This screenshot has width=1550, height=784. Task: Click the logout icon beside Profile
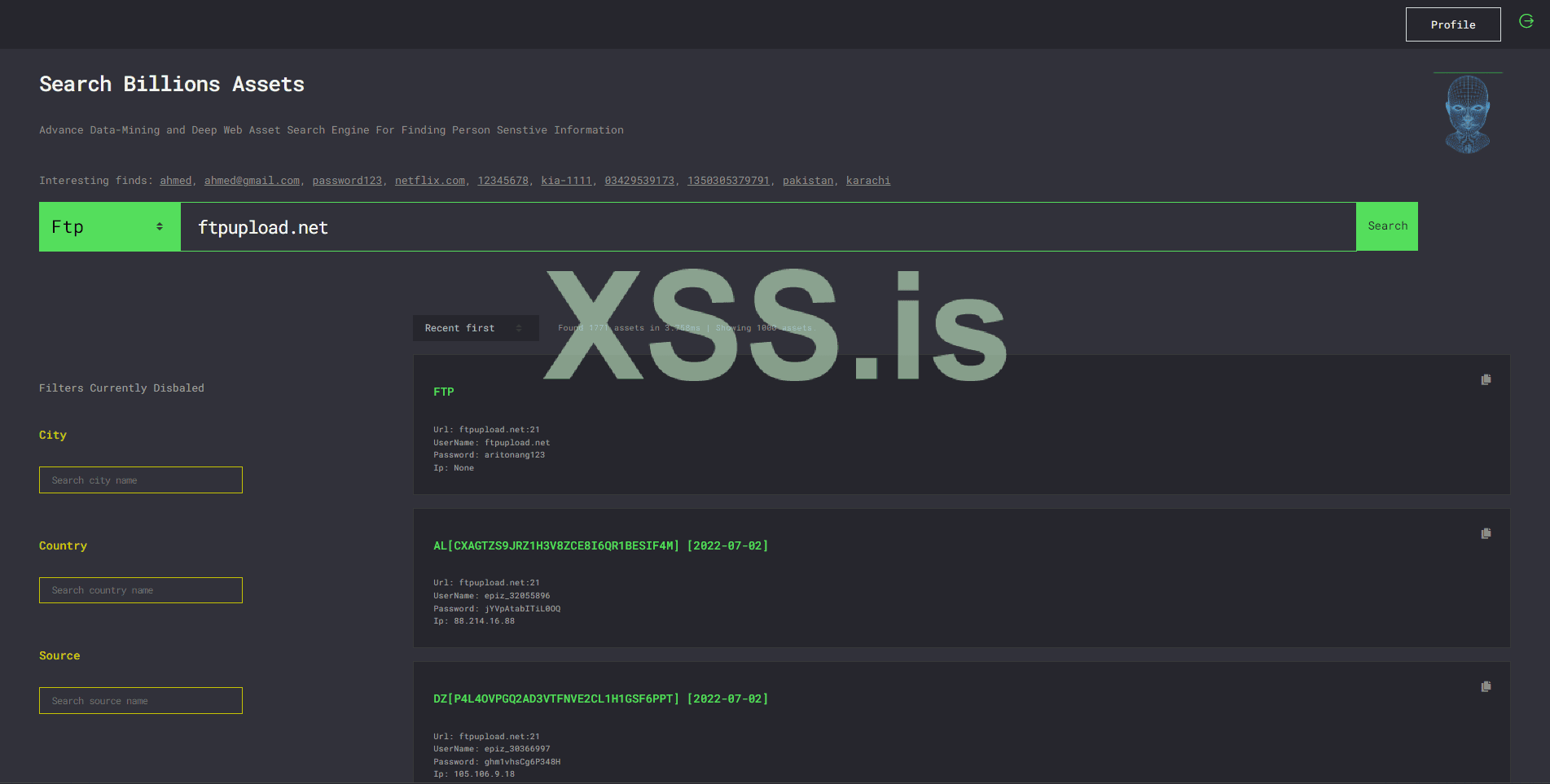click(x=1526, y=21)
